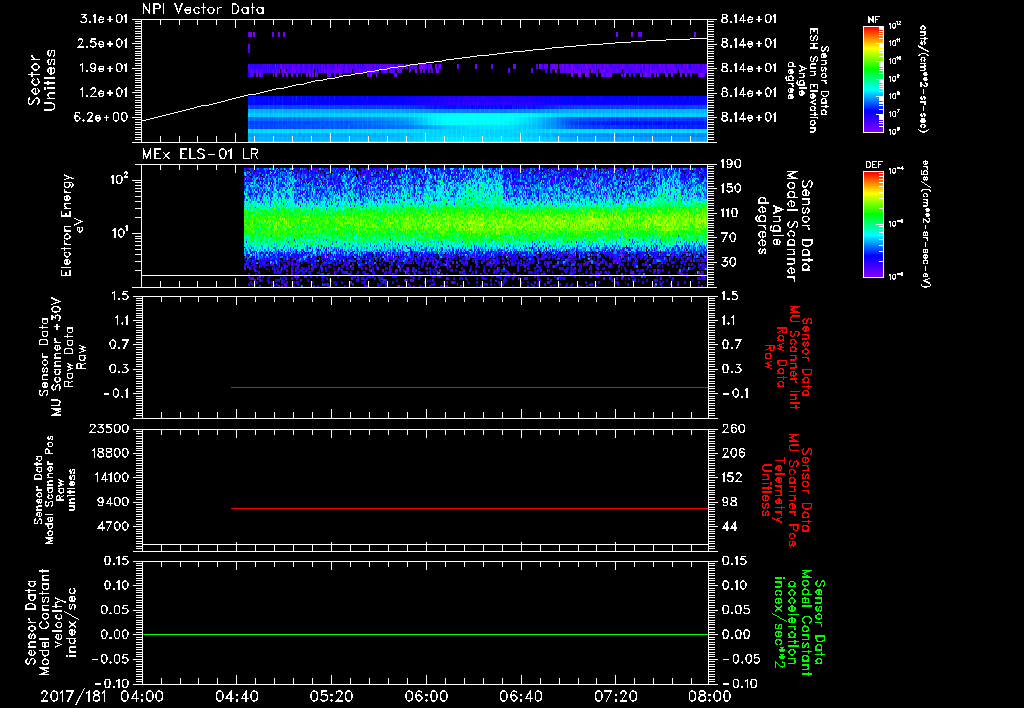Click the 'DEF' label above color bar
The height and width of the screenshot is (708, 1024).
click(873, 165)
